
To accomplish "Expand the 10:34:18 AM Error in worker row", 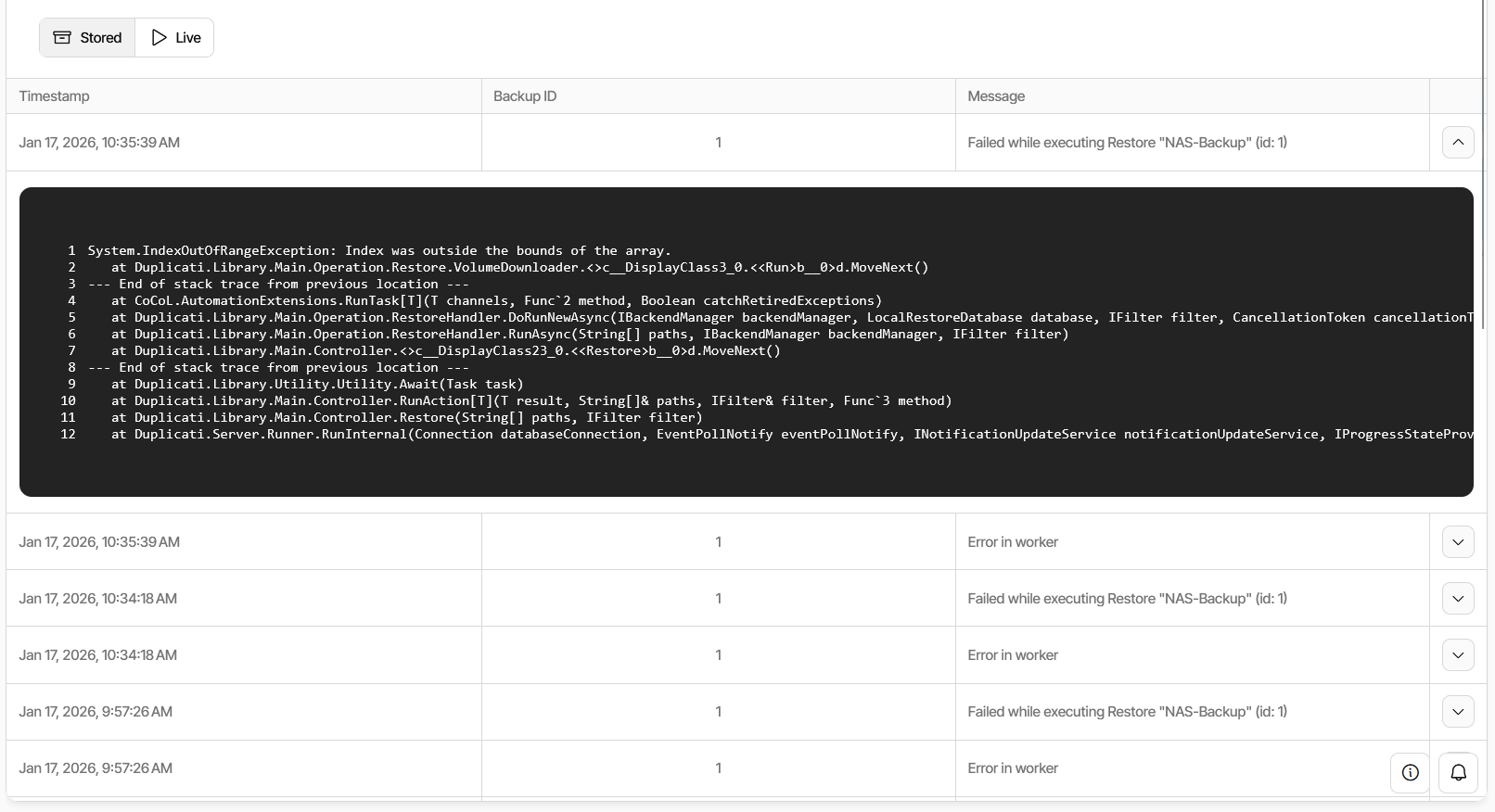I will (1457, 655).
